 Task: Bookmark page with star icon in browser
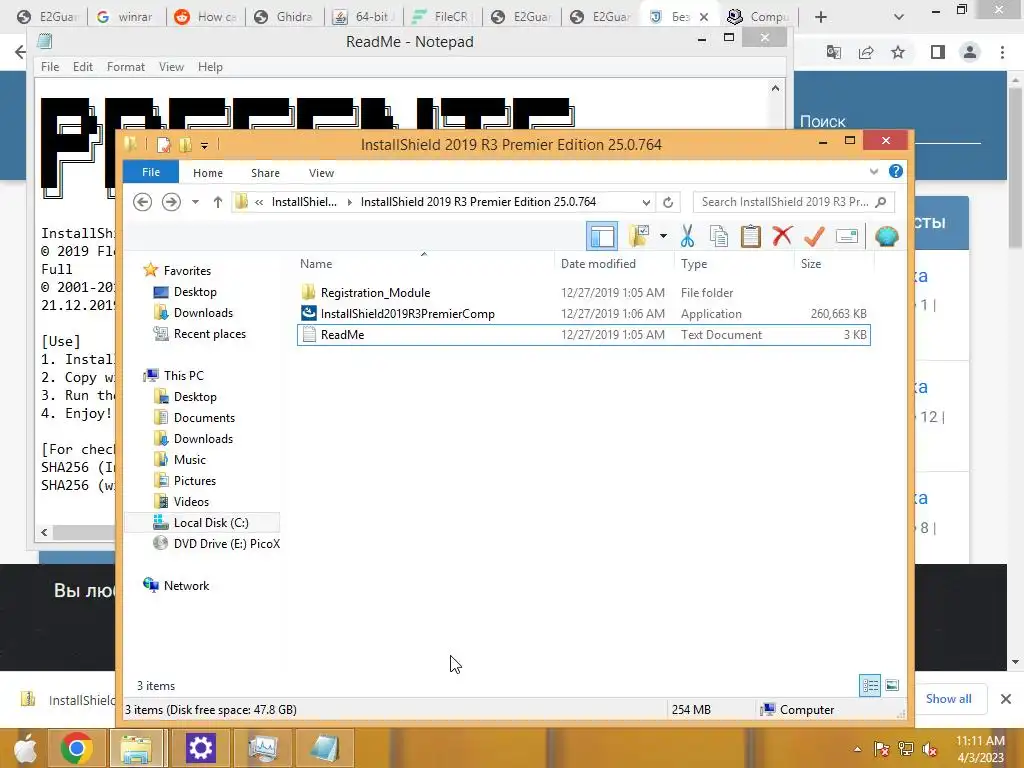(x=898, y=52)
